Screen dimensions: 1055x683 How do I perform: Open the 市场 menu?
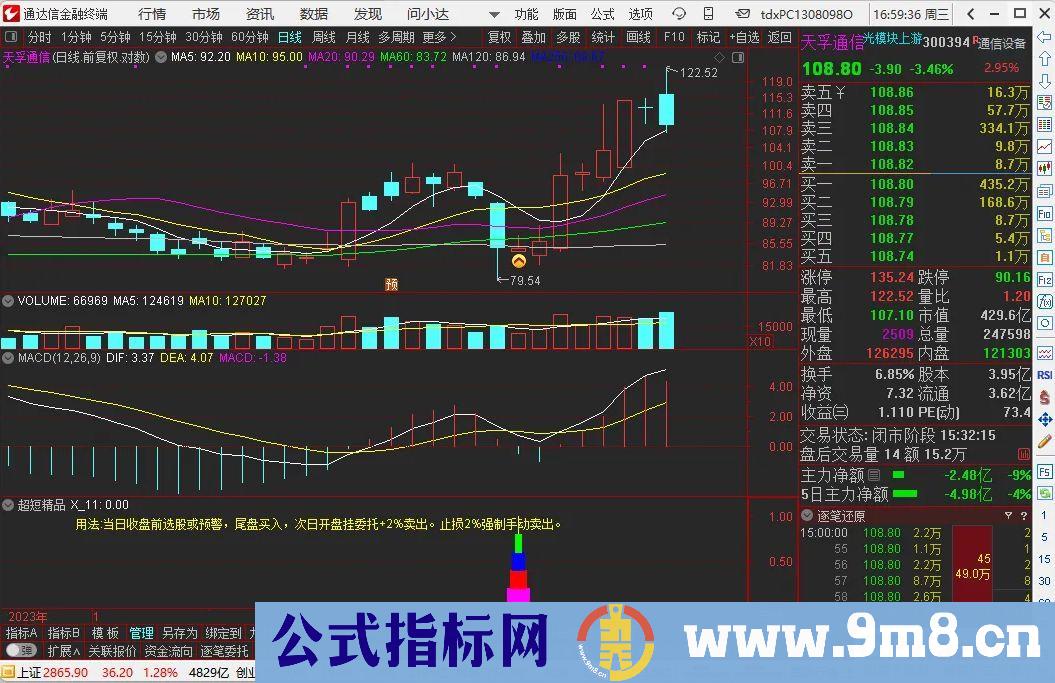pyautogui.click(x=206, y=13)
